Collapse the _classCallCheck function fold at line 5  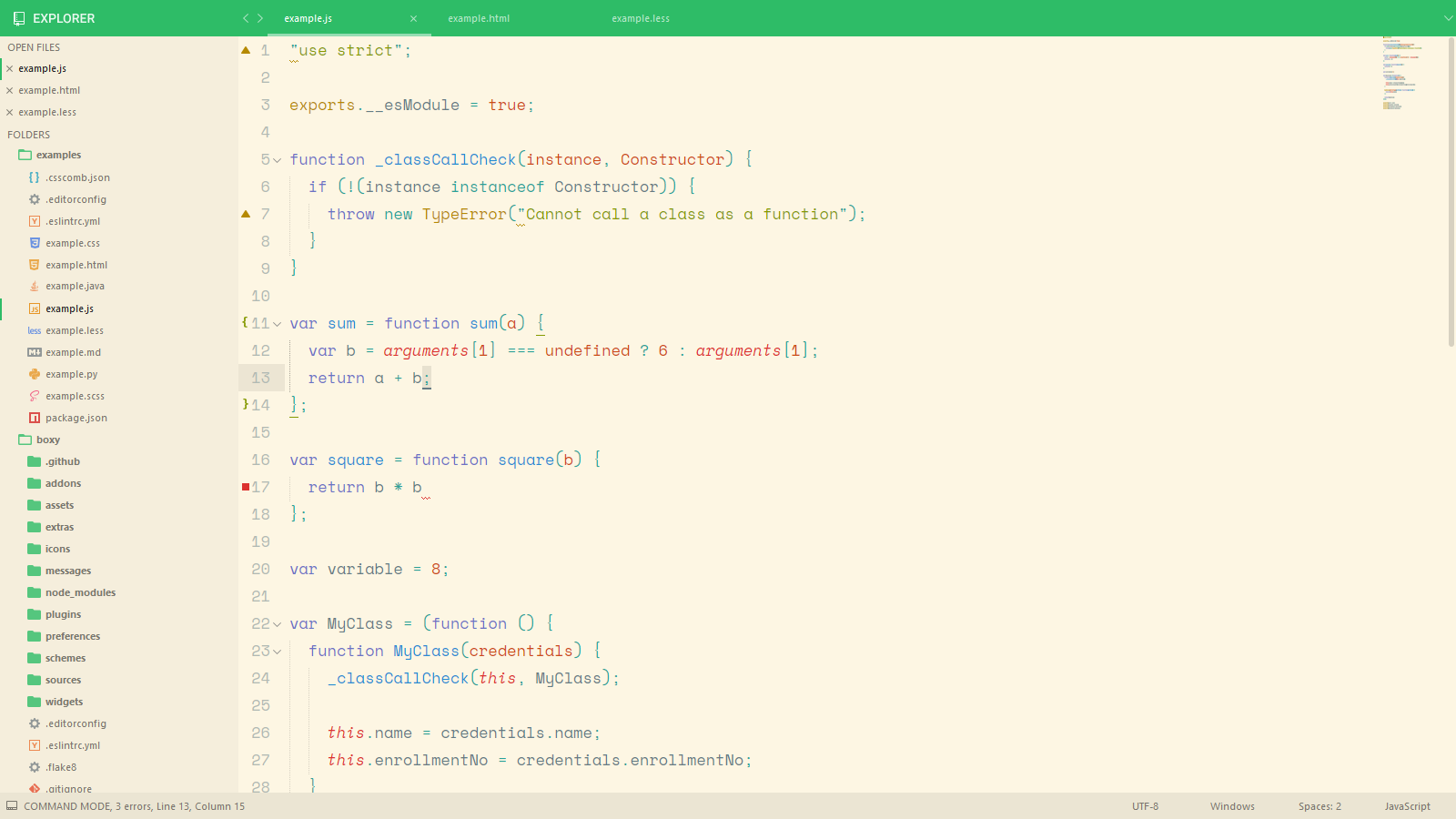tap(278, 159)
